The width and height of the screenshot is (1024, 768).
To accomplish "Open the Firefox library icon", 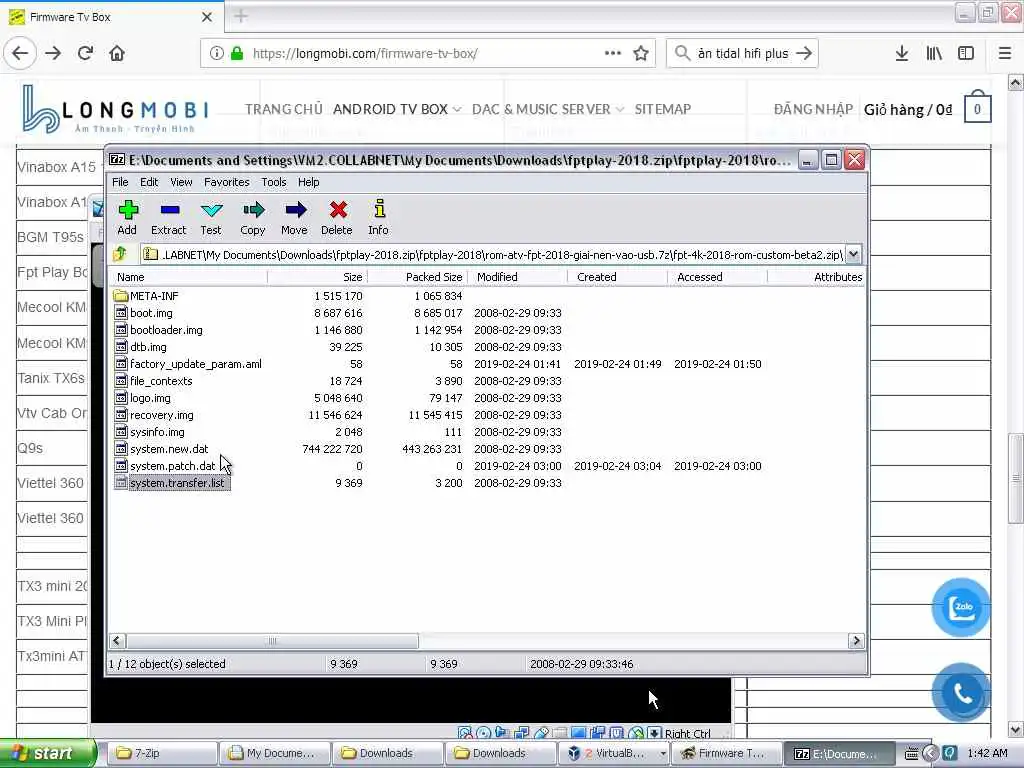I will (934, 54).
